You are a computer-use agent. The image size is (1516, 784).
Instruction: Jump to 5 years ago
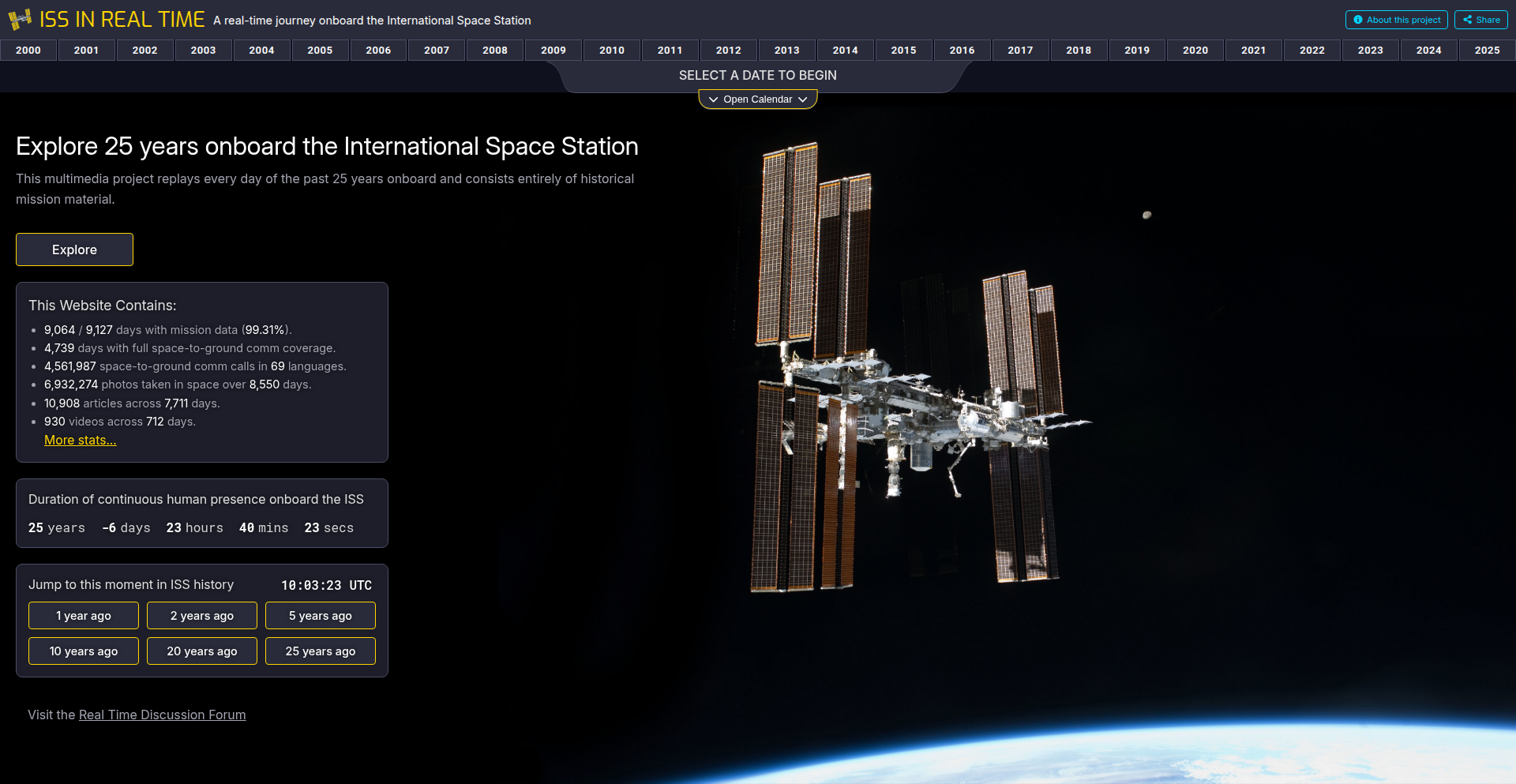click(x=321, y=616)
